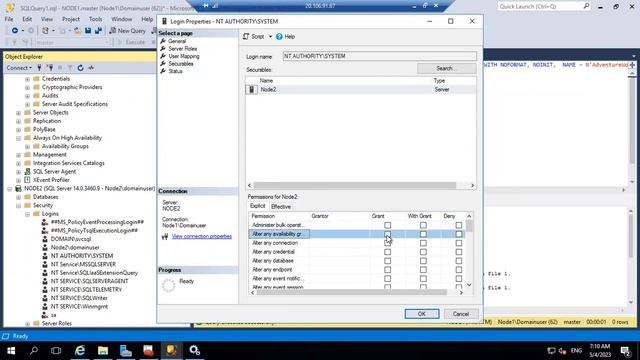The image size is (640, 360).
Task: Expand the Replication folder
Action: tap(18, 122)
